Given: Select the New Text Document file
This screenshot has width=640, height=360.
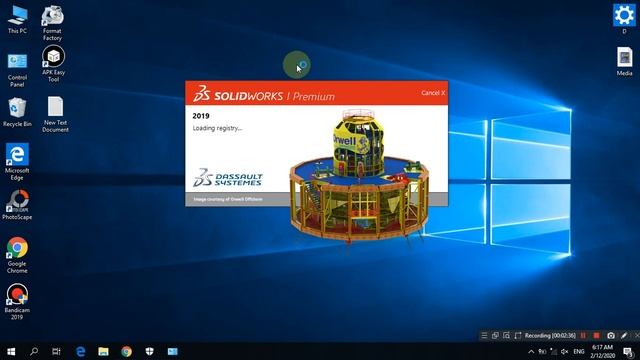Looking at the screenshot, I should tap(56, 114).
